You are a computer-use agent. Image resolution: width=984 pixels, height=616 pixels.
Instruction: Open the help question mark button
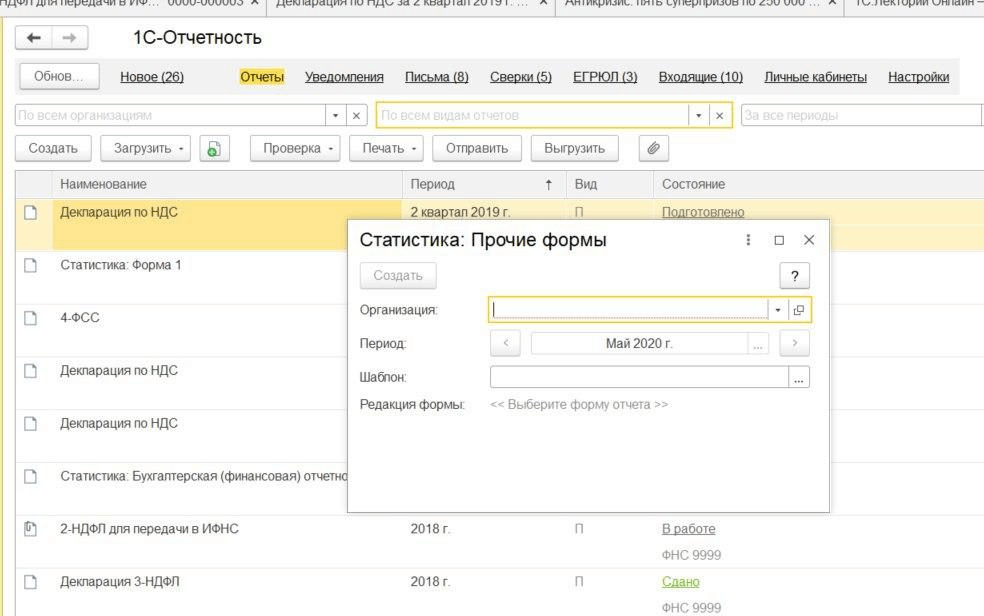coord(794,276)
